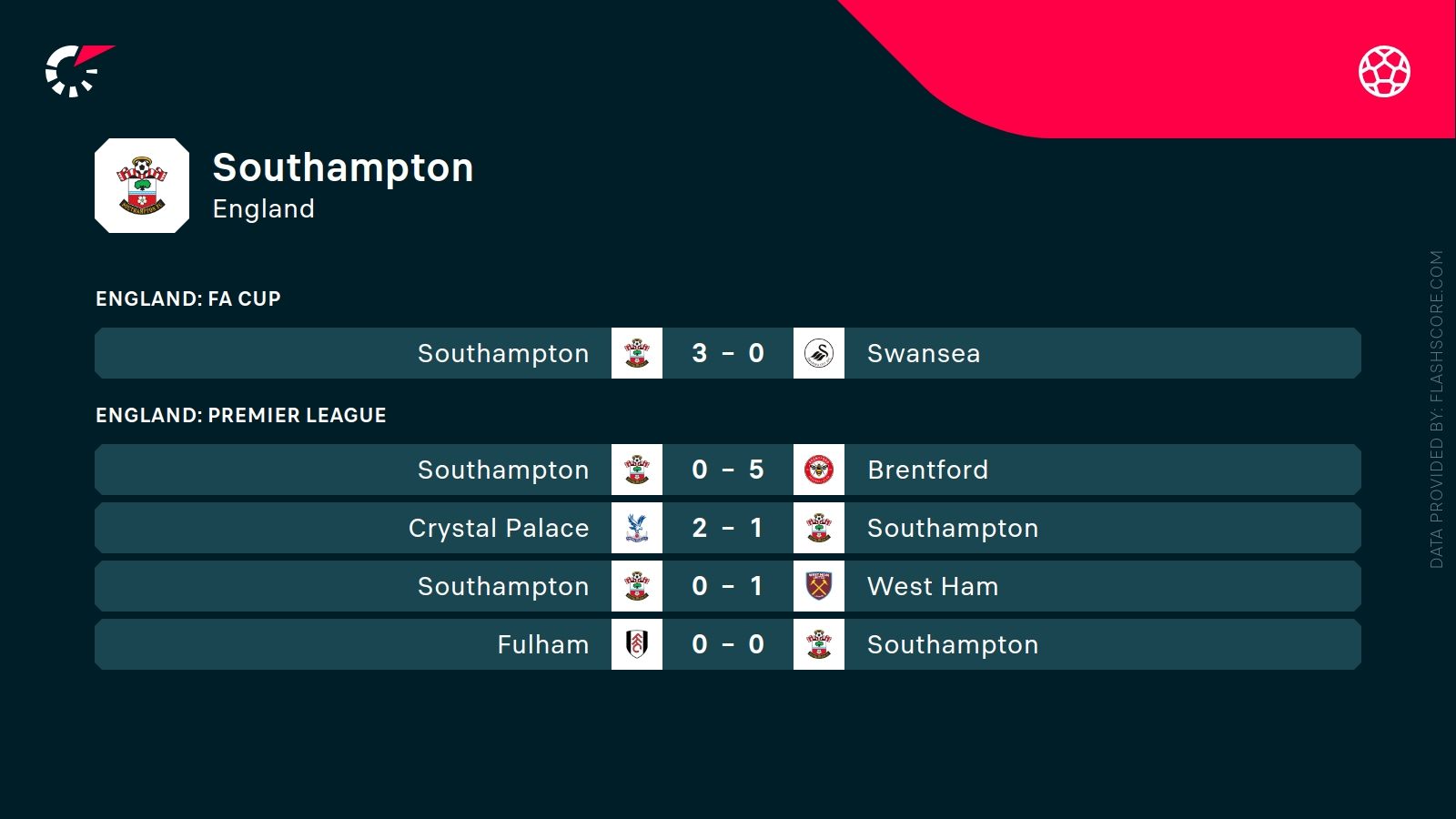Open the 3 - 0 score against Swansea
Screen dimensions: 1456x819
coord(728,353)
